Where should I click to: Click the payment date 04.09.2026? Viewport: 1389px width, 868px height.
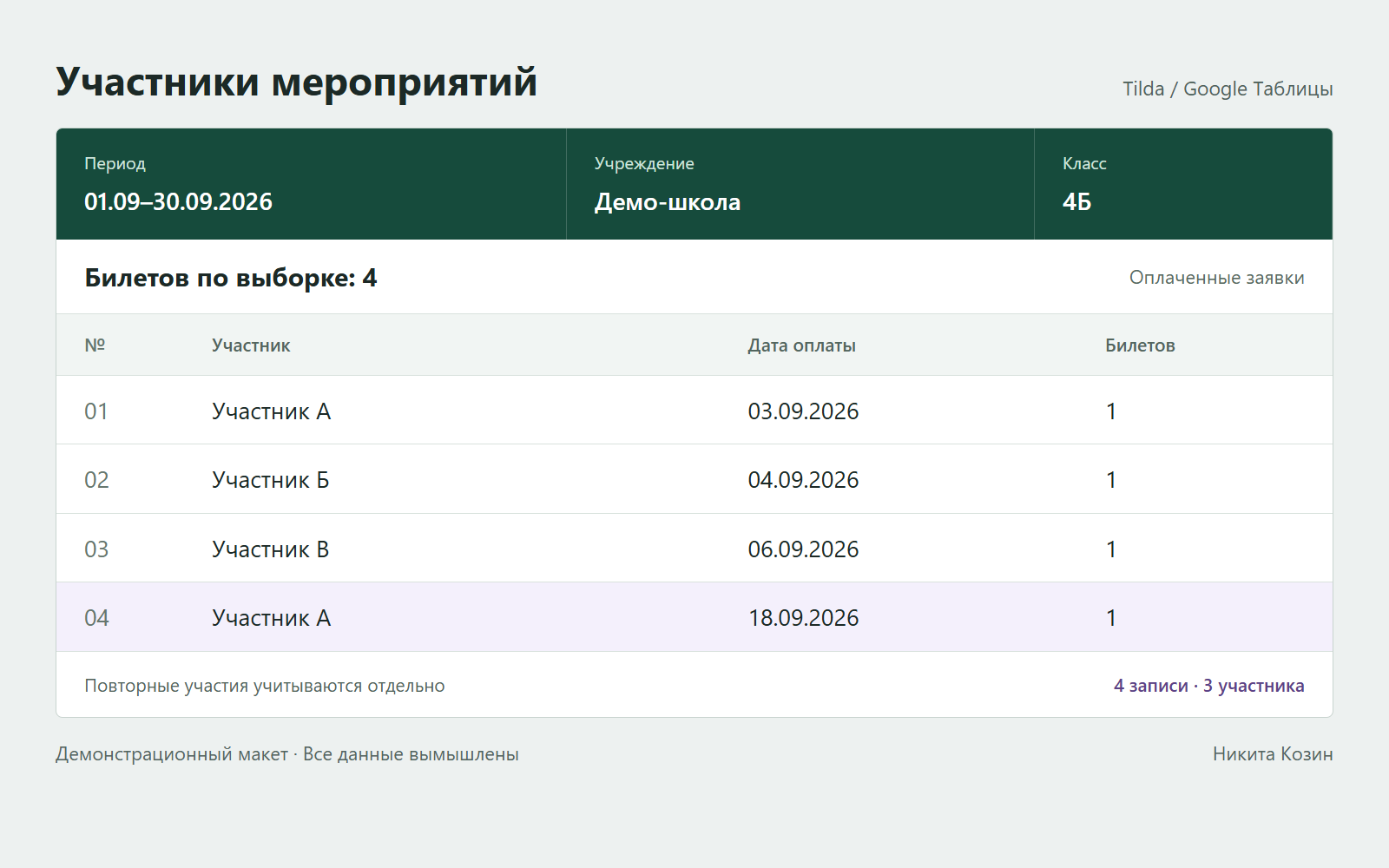[803, 480]
